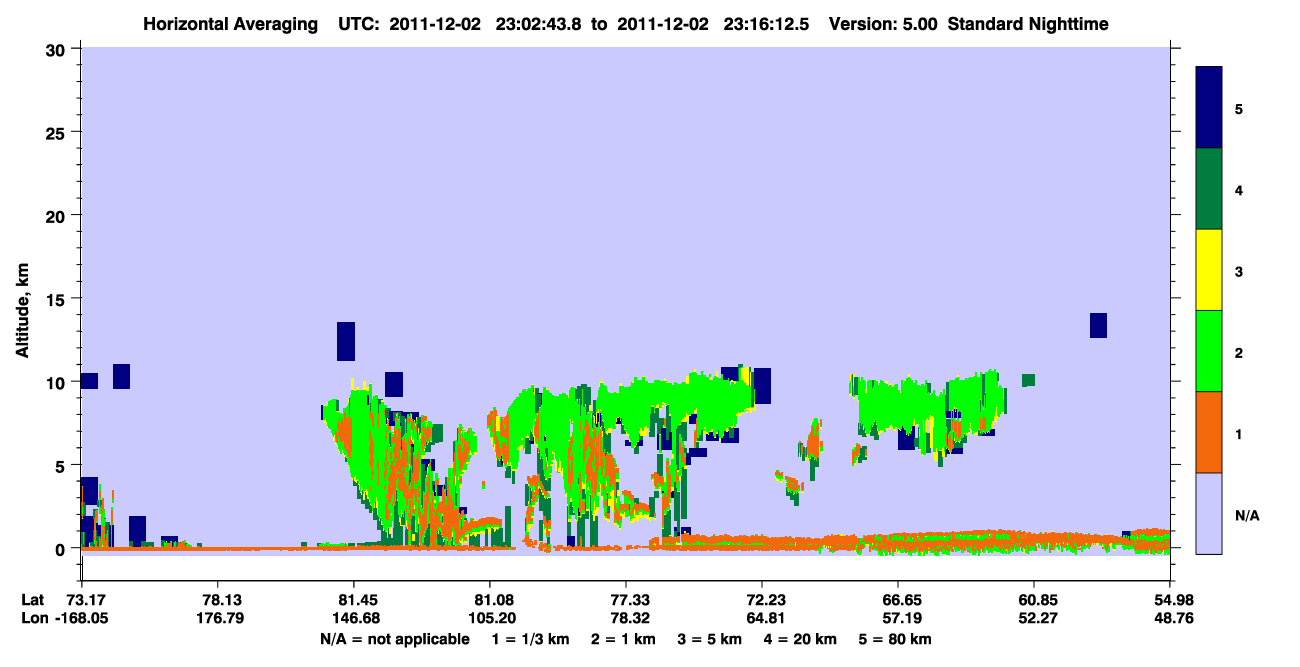
Task: Click the '3 = 5 km' legend text
Action: (x=710, y=639)
